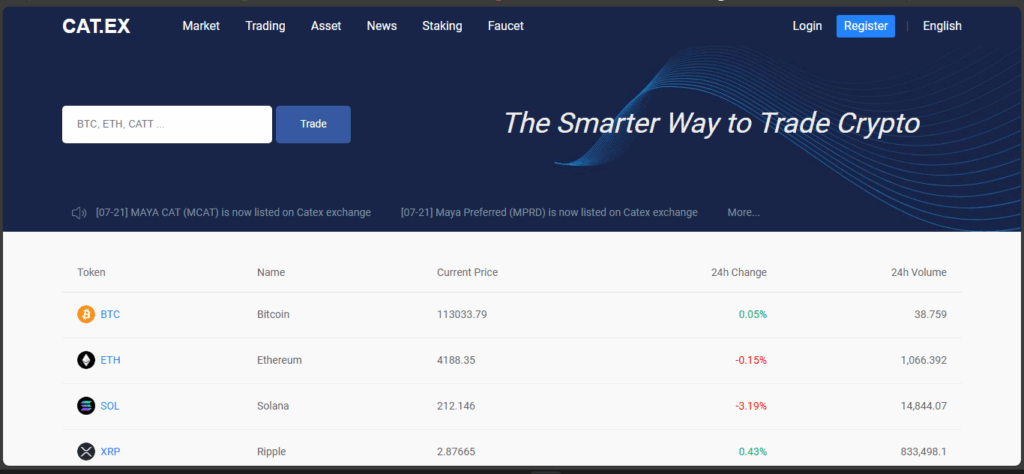1024x474 pixels.
Task: Click the announcement speaker icon
Action: [79, 212]
